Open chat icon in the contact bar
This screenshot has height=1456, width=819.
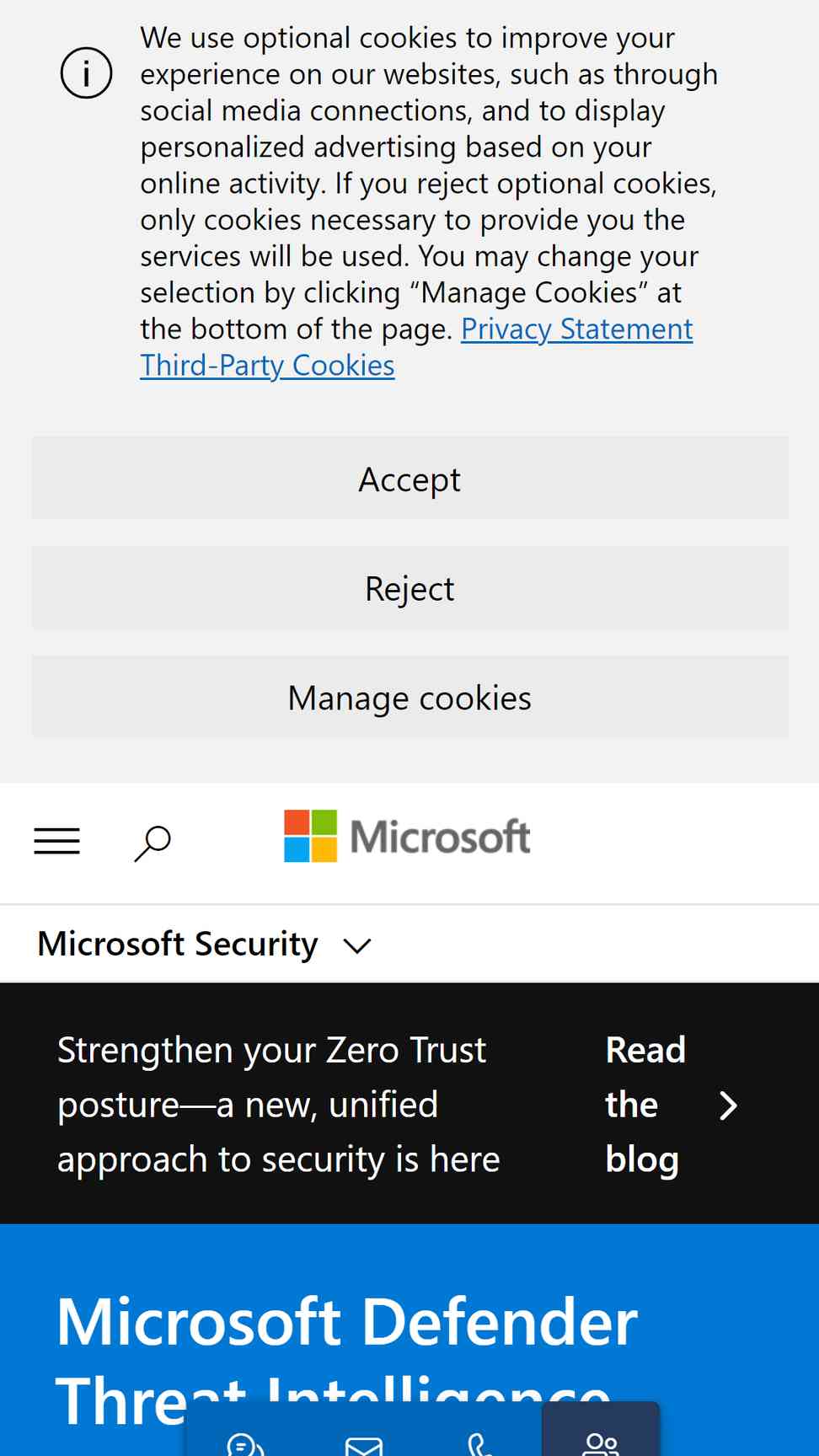[x=246, y=1443]
